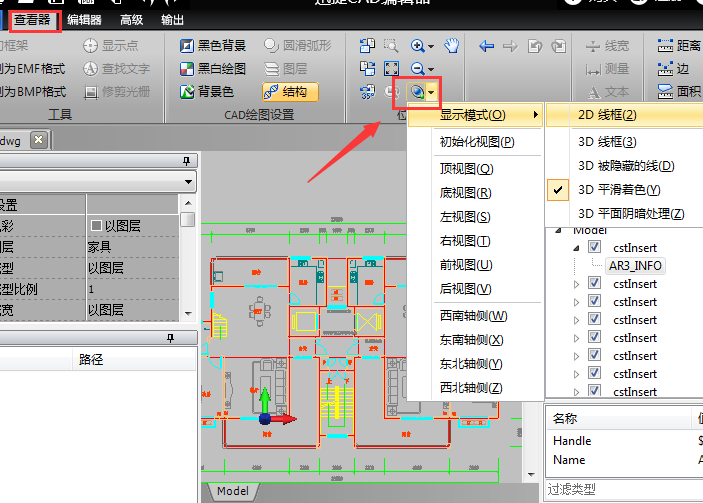The height and width of the screenshot is (503, 703).
Task: Check the first cstInsert tree checkbox
Action: [x=595, y=247]
